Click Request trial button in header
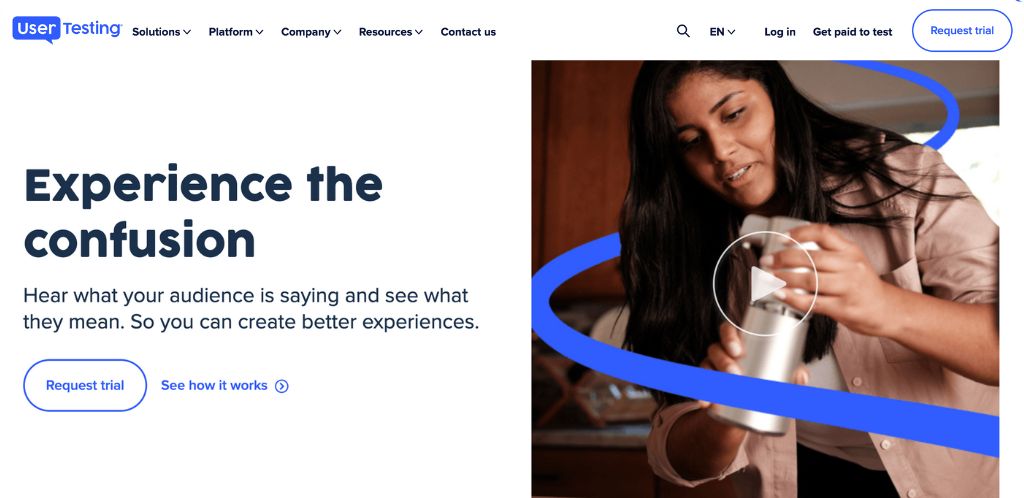Viewport: 1024px width, 498px height. click(962, 31)
